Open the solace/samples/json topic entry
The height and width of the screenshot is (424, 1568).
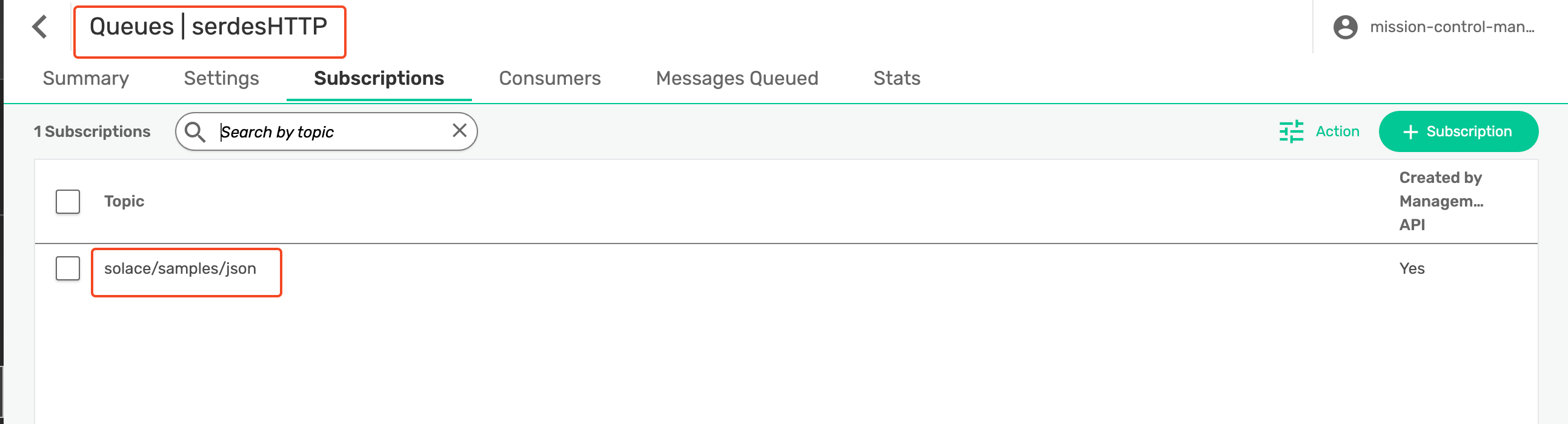click(x=180, y=268)
